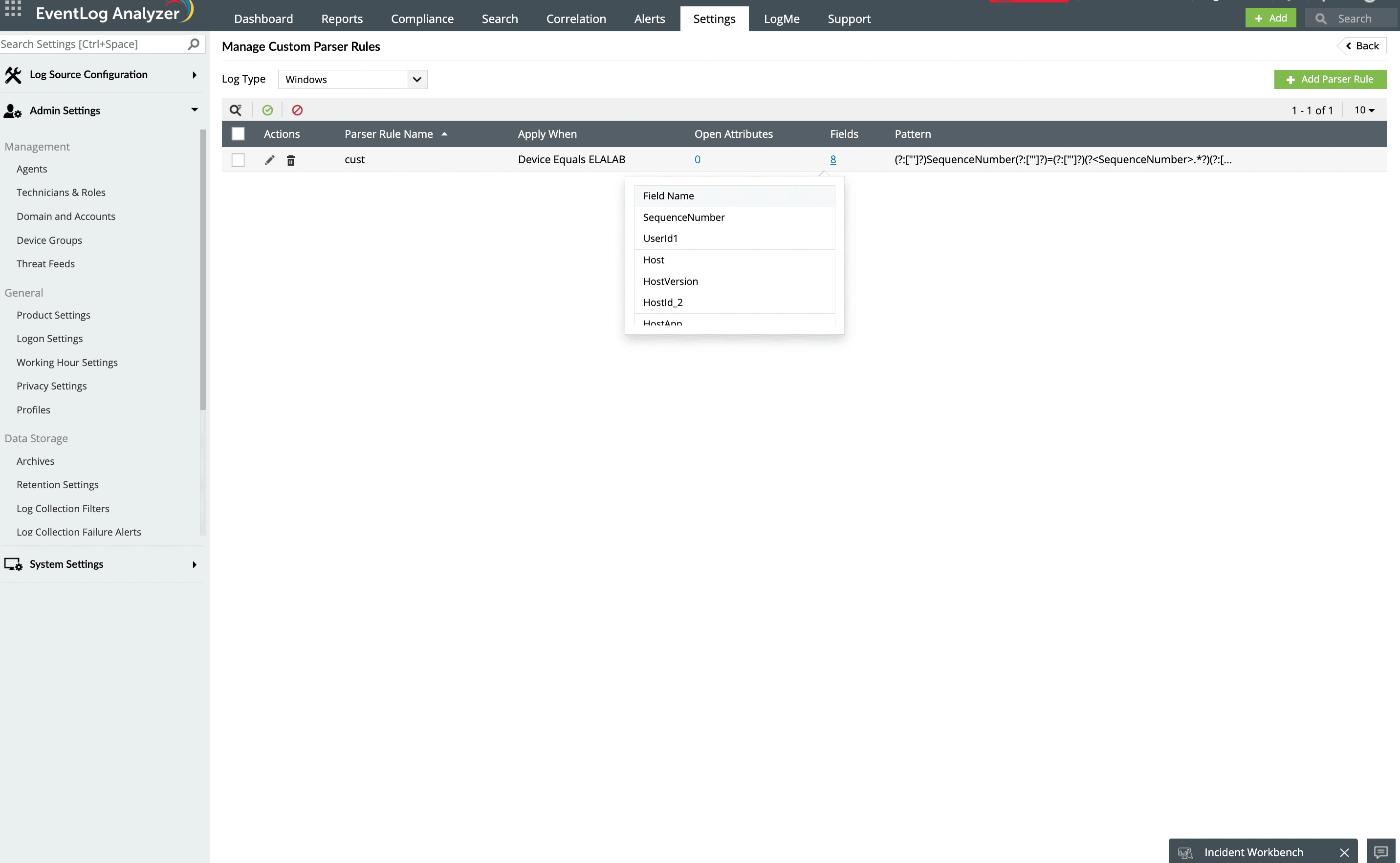Click the red disable rule icon
Viewport: 1400px width, 863px height.
pos(297,110)
